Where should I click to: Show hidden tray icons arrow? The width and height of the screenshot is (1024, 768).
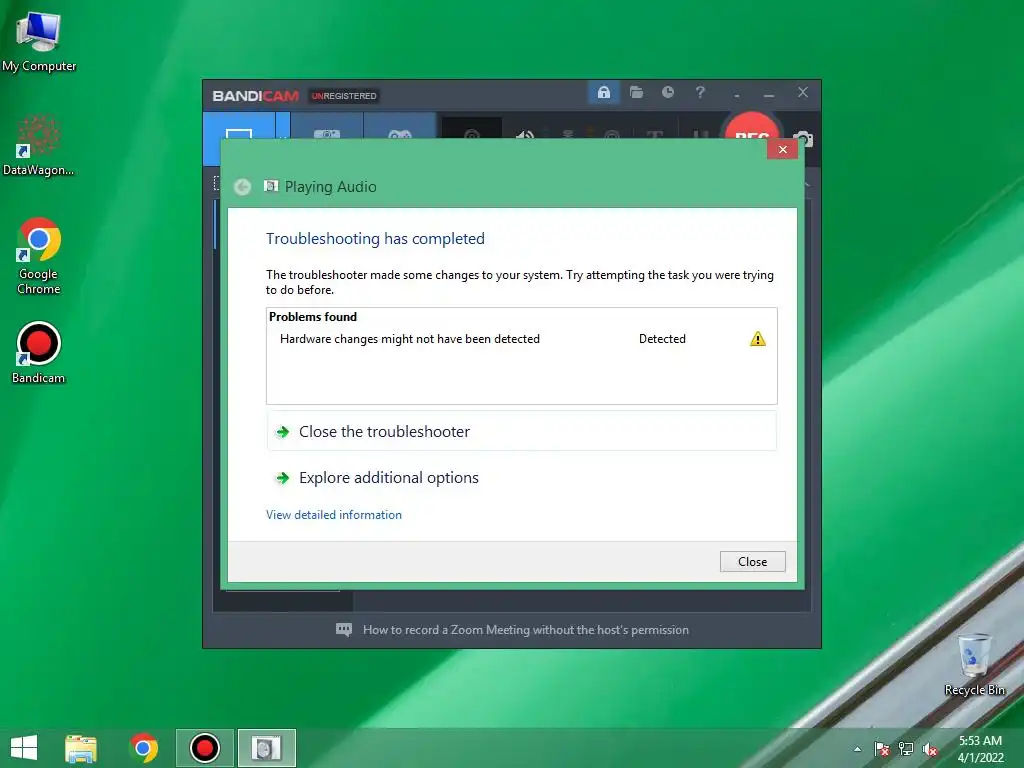857,749
